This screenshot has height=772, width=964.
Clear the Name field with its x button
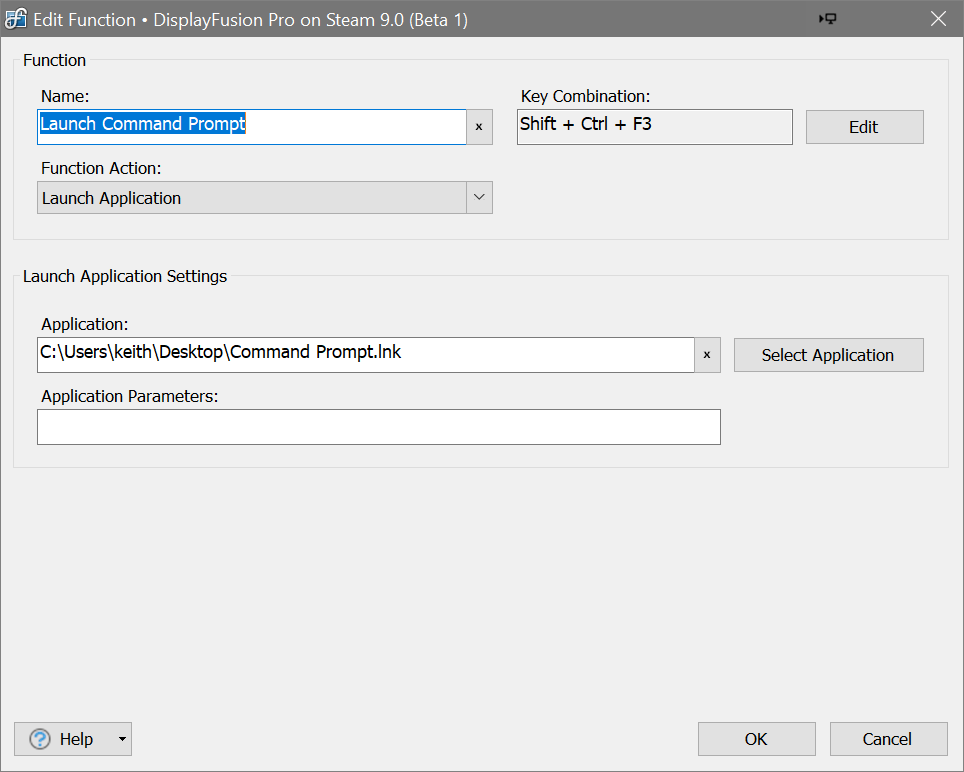coord(479,127)
